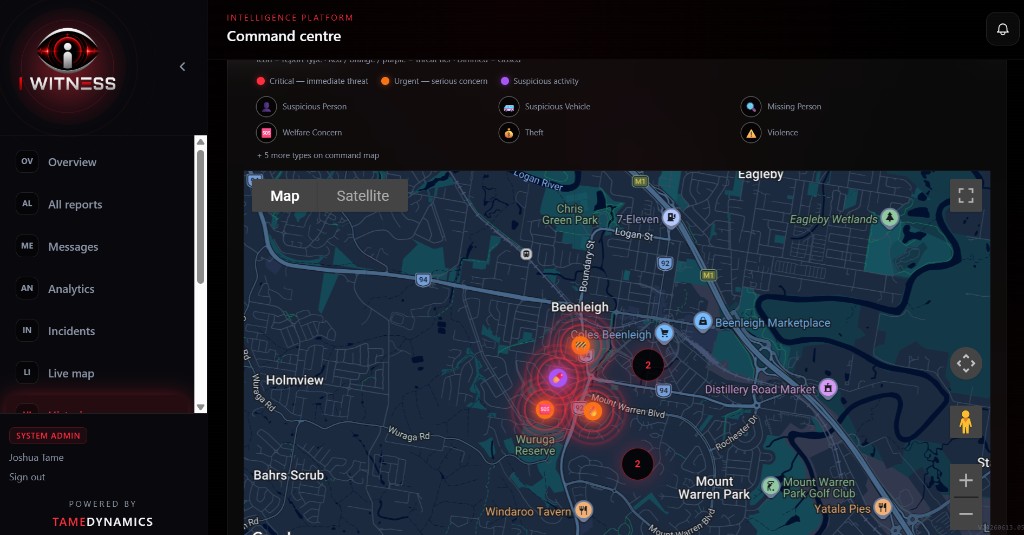Zoom in on the map

pos(966,481)
